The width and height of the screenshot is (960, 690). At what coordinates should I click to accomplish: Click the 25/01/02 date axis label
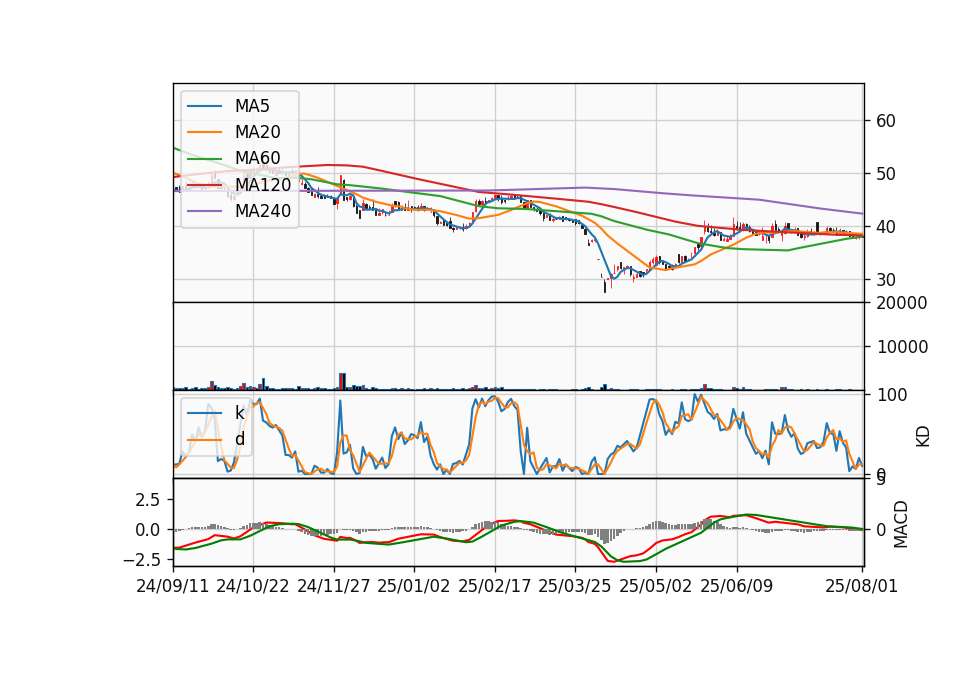(x=414, y=586)
